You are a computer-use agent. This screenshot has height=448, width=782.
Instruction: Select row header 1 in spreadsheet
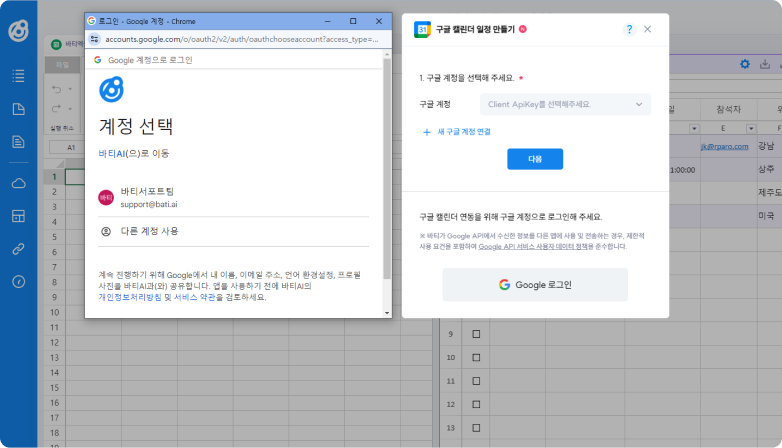point(54,177)
